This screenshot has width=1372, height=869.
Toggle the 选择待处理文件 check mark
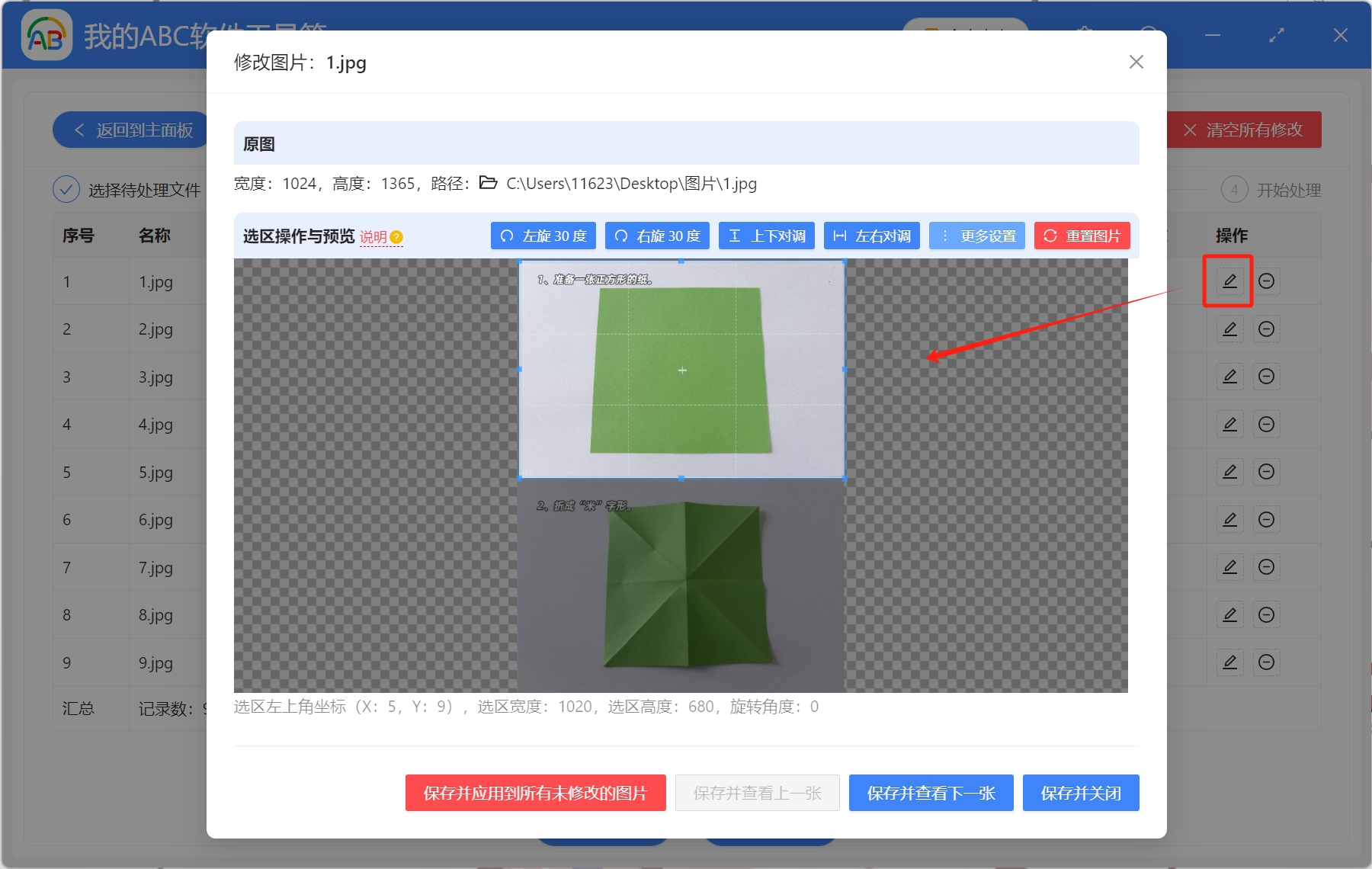click(x=66, y=189)
